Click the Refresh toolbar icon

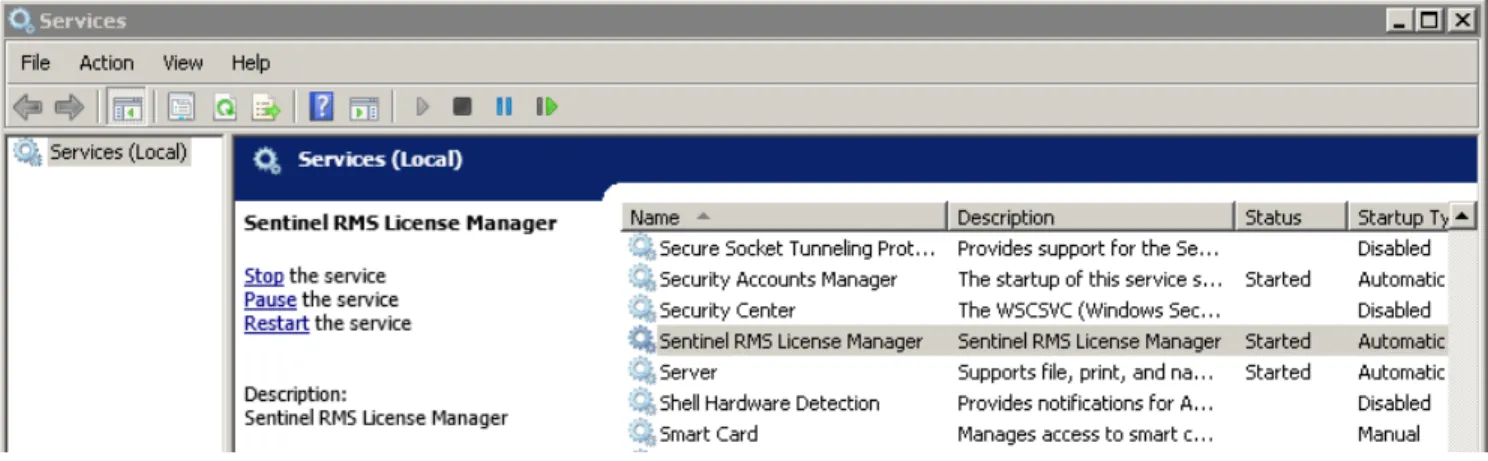(x=224, y=106)
